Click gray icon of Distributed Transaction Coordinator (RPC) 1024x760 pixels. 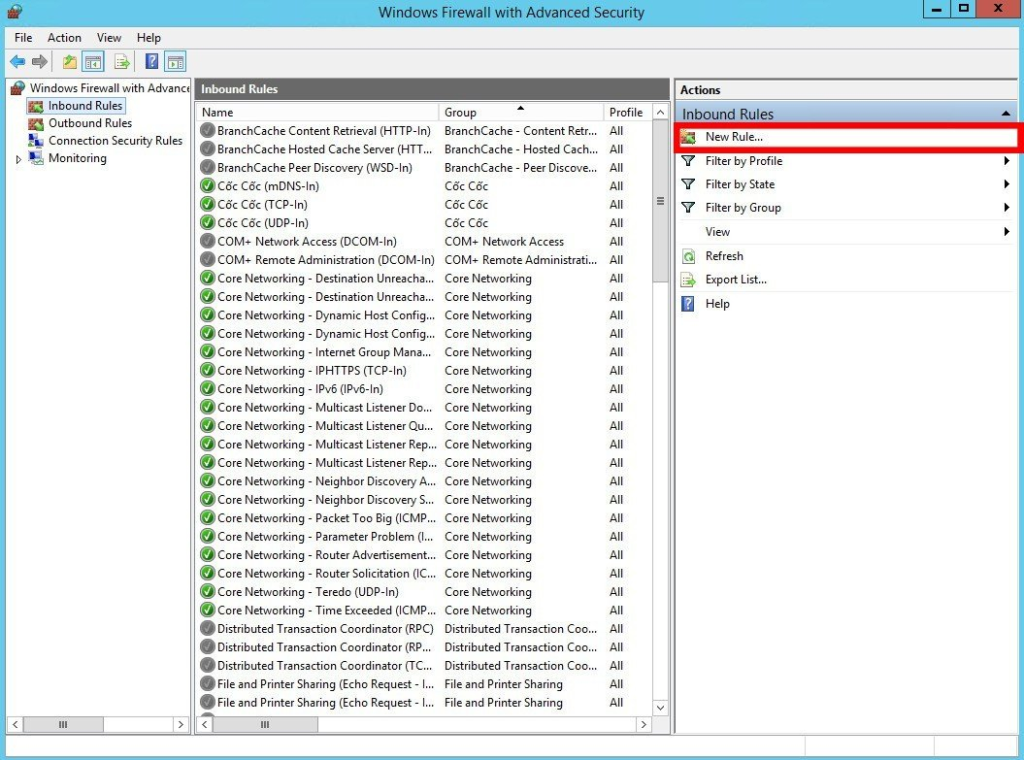(x=208, y=629)
